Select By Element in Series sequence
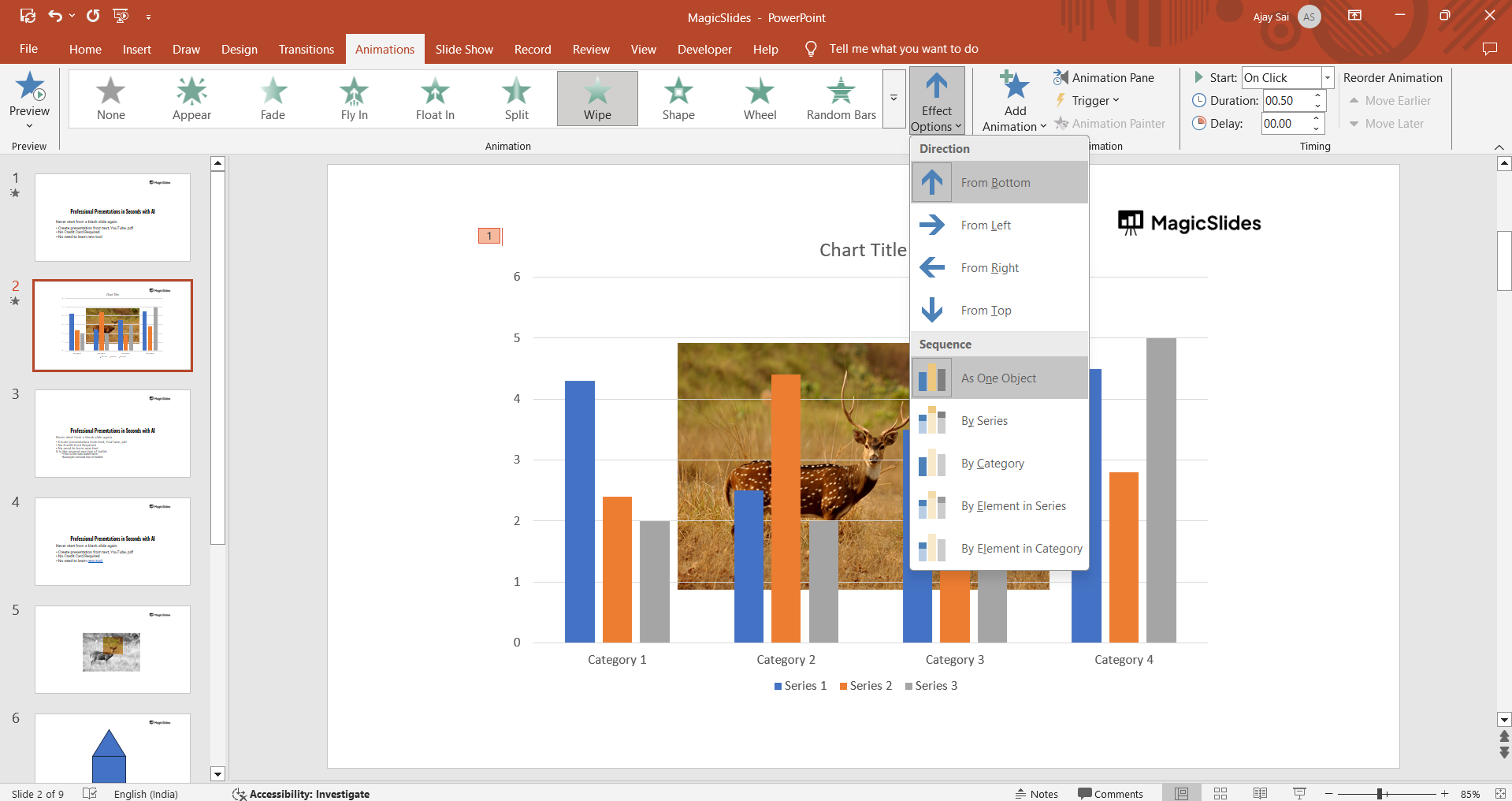1512x801 pixels. pos(1000,505)
